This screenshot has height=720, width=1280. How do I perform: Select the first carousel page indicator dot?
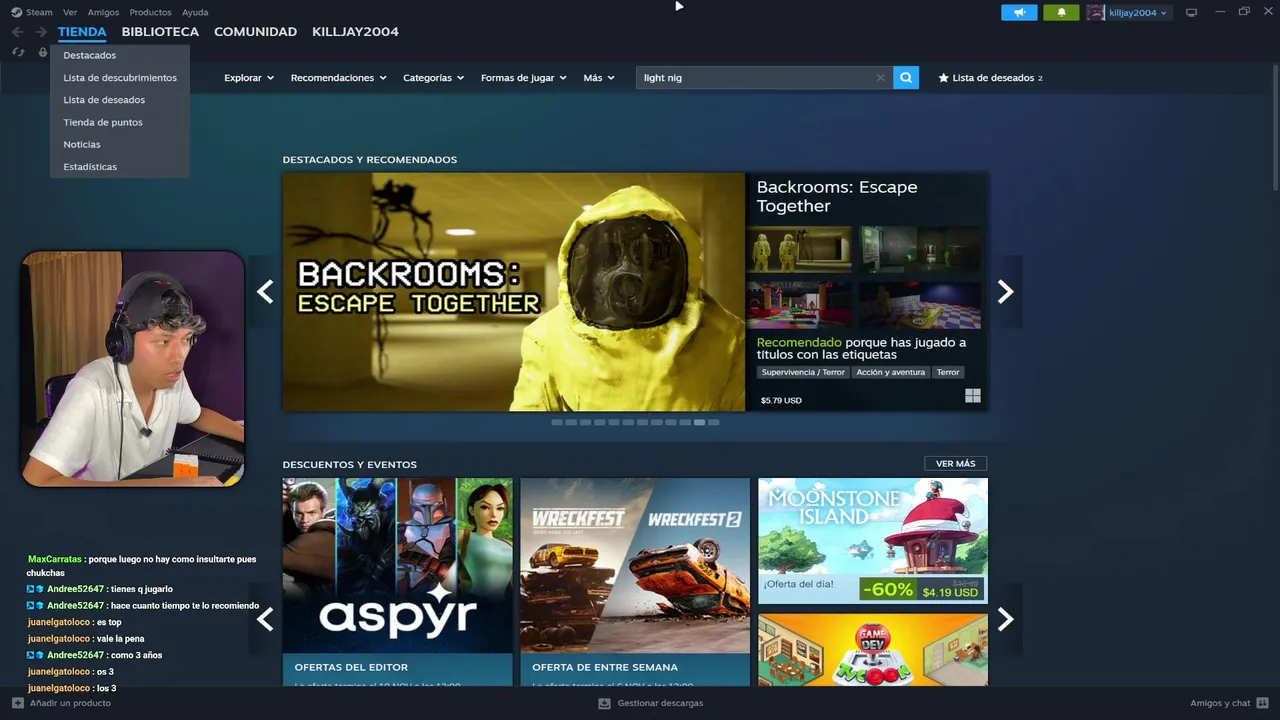(x=557, y=422)
